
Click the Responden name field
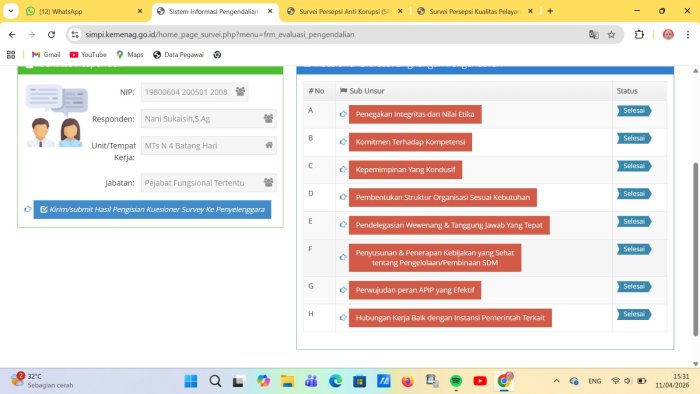tap(208, 119)
